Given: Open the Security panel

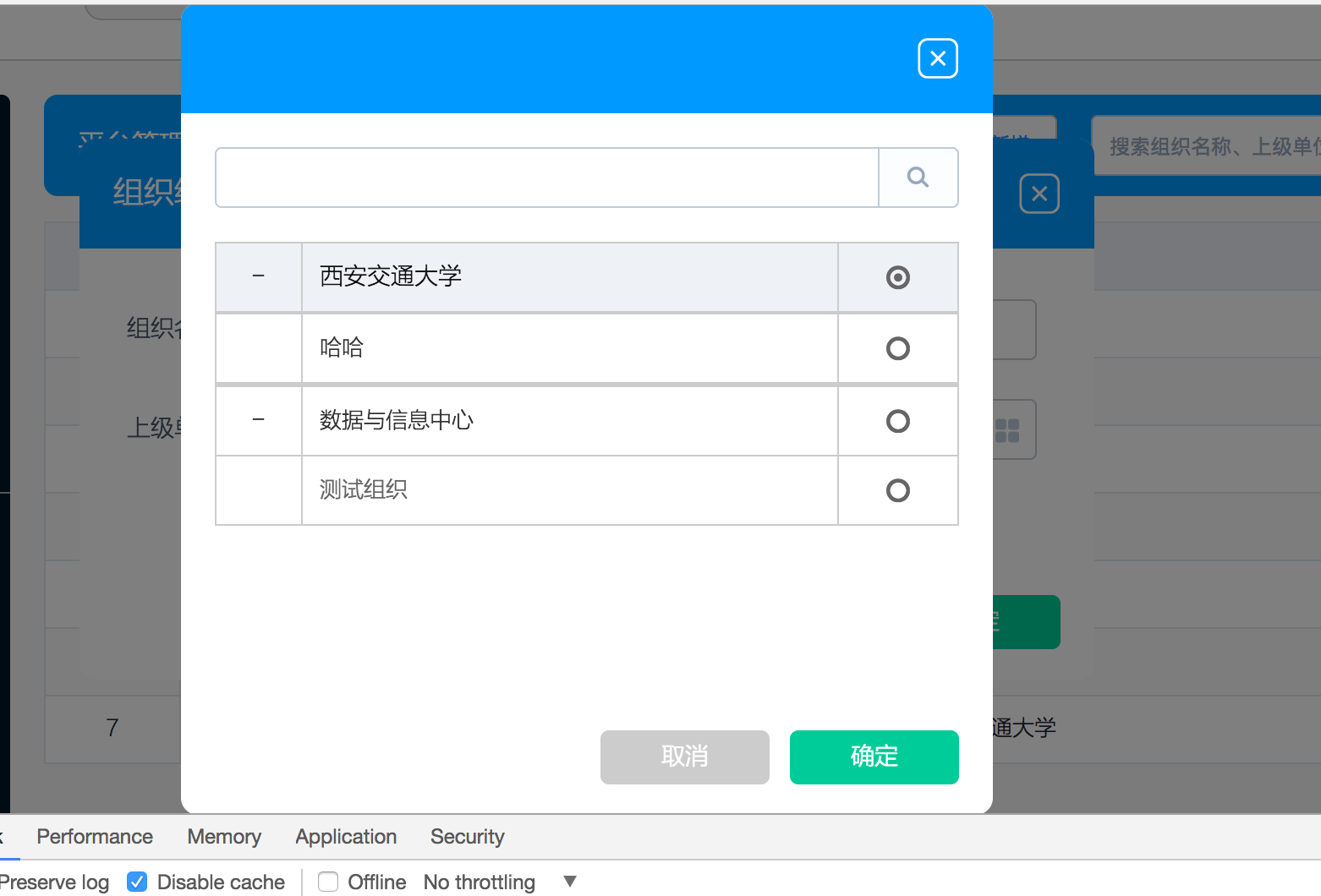Looking at the screenshot, I should (467, 837).
